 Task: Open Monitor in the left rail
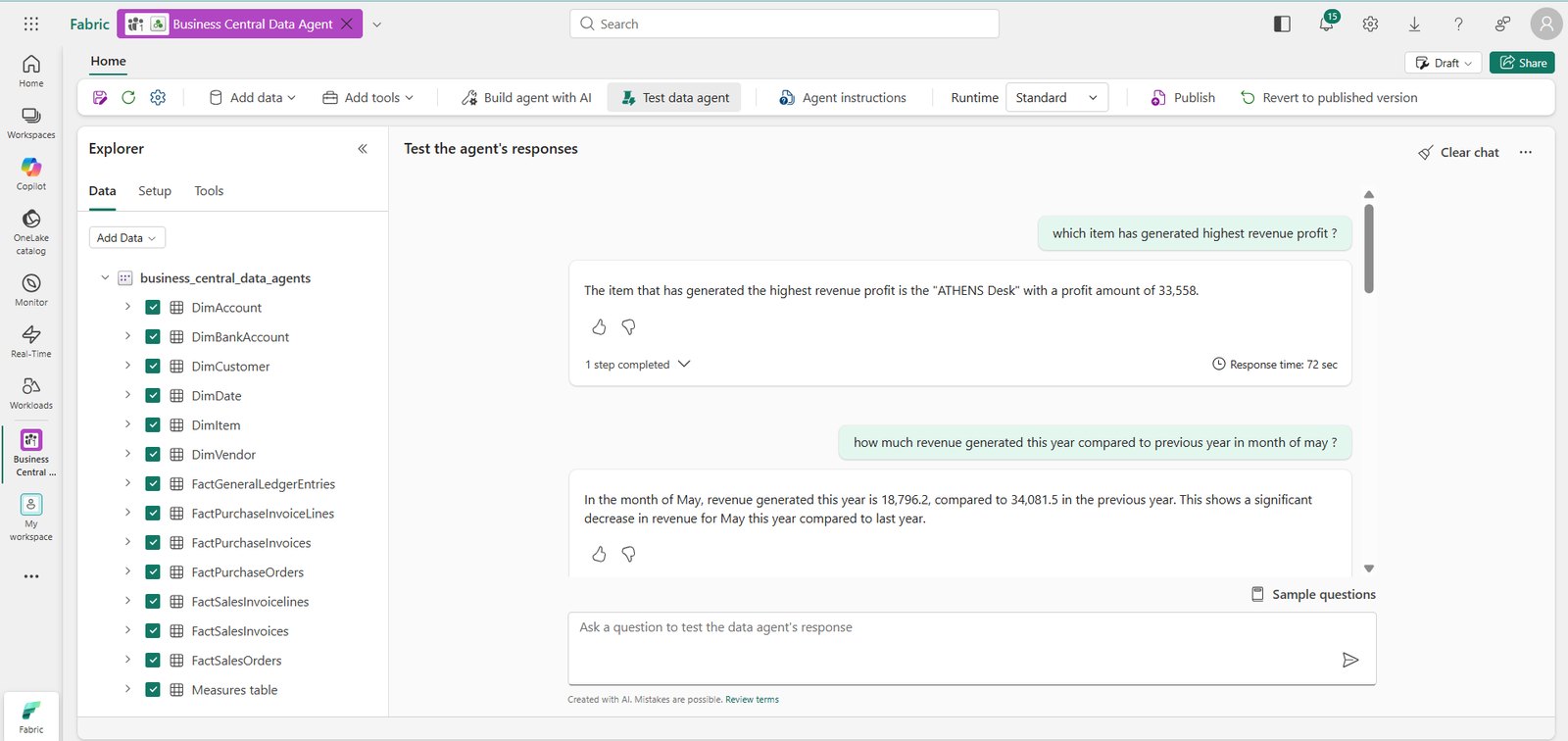pyautogui.click(x=31, y=289)
